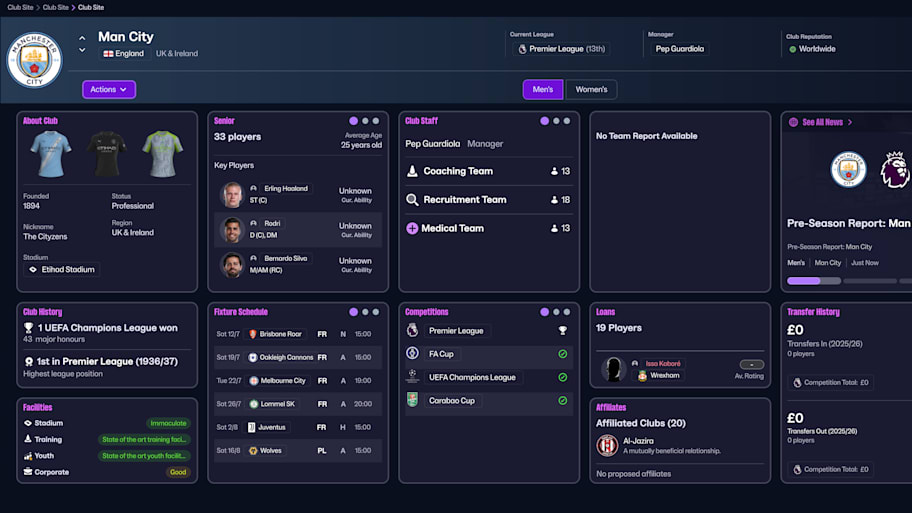This screenshot has width=912, height=513.
Task: Open Premier League (13th) current league
Action: pyautogui.click(x=561, y=49)
